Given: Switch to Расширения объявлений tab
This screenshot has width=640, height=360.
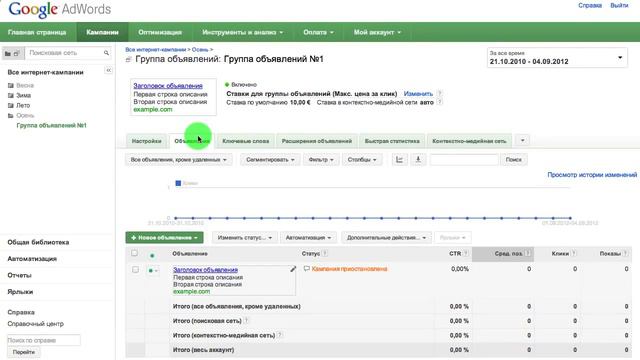Looking at the screenshot, I should pyautogui.click(x=317, y=141).
